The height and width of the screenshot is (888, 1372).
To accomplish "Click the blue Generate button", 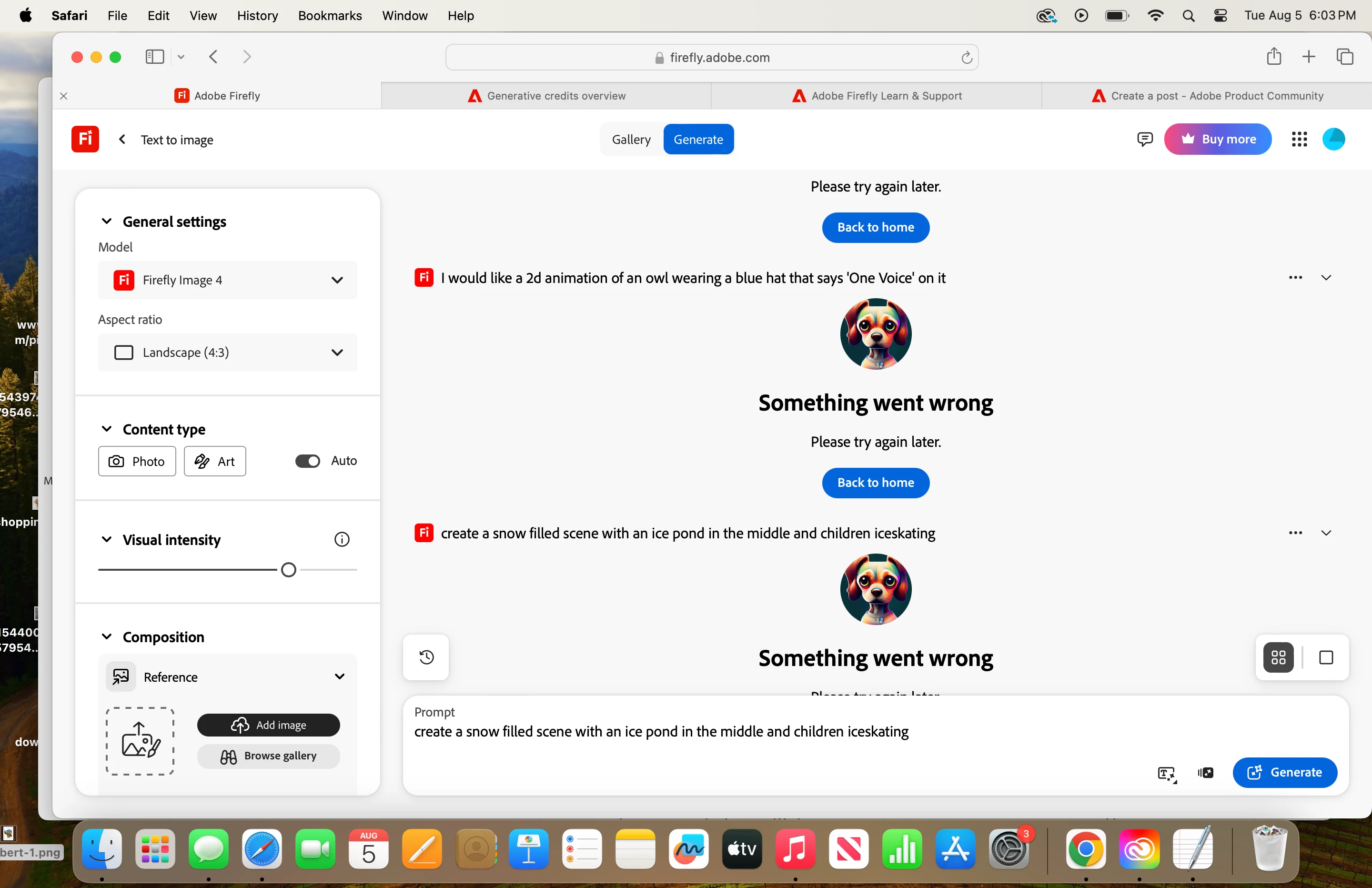I will 1284,773.
